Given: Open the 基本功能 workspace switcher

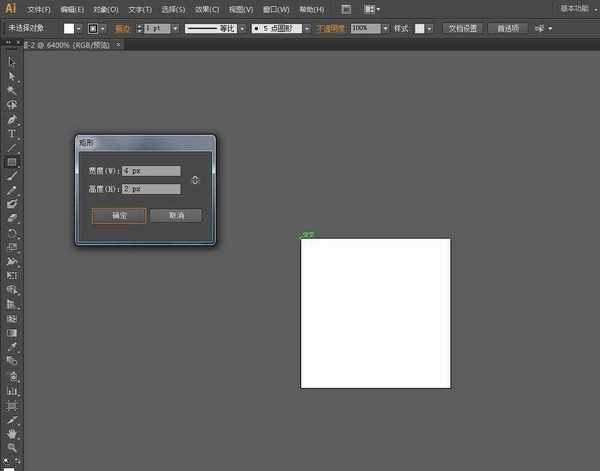Looking at the screenshot, I should click(x=573, y=8).
